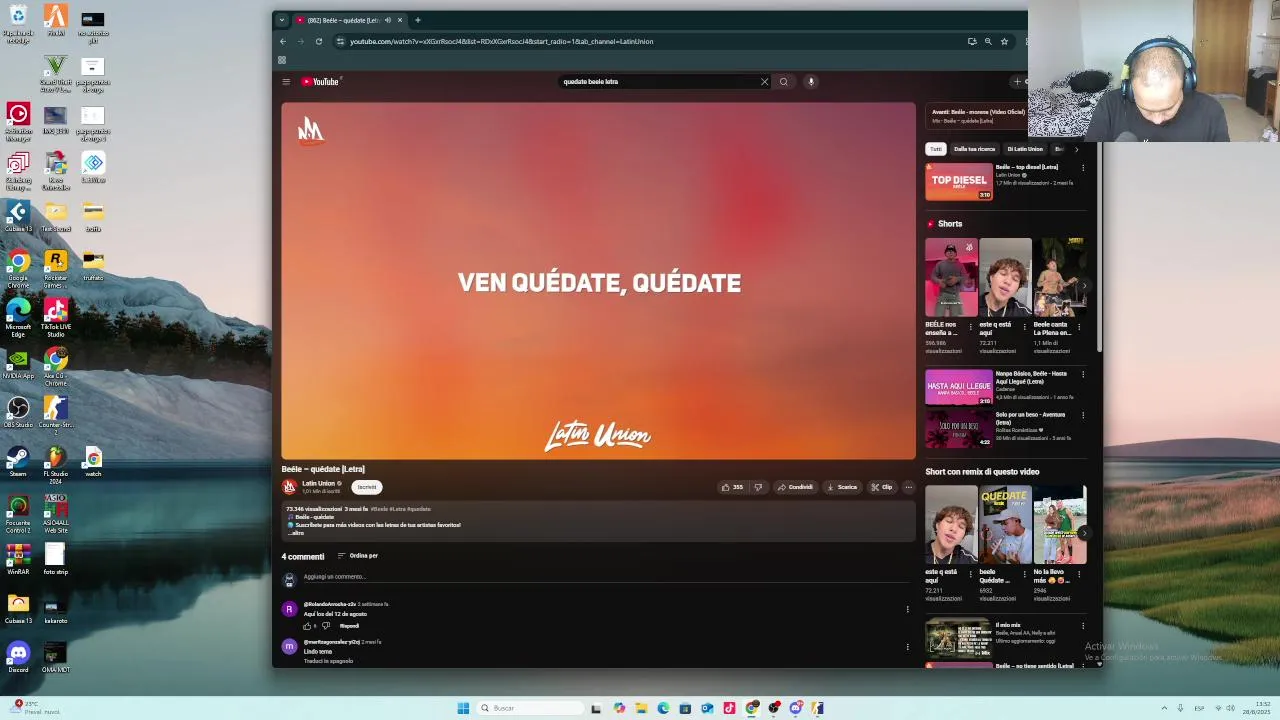This screenshot has width=1280, height=720.
Task: Start voice search with microphone
Action: [811, 82]
